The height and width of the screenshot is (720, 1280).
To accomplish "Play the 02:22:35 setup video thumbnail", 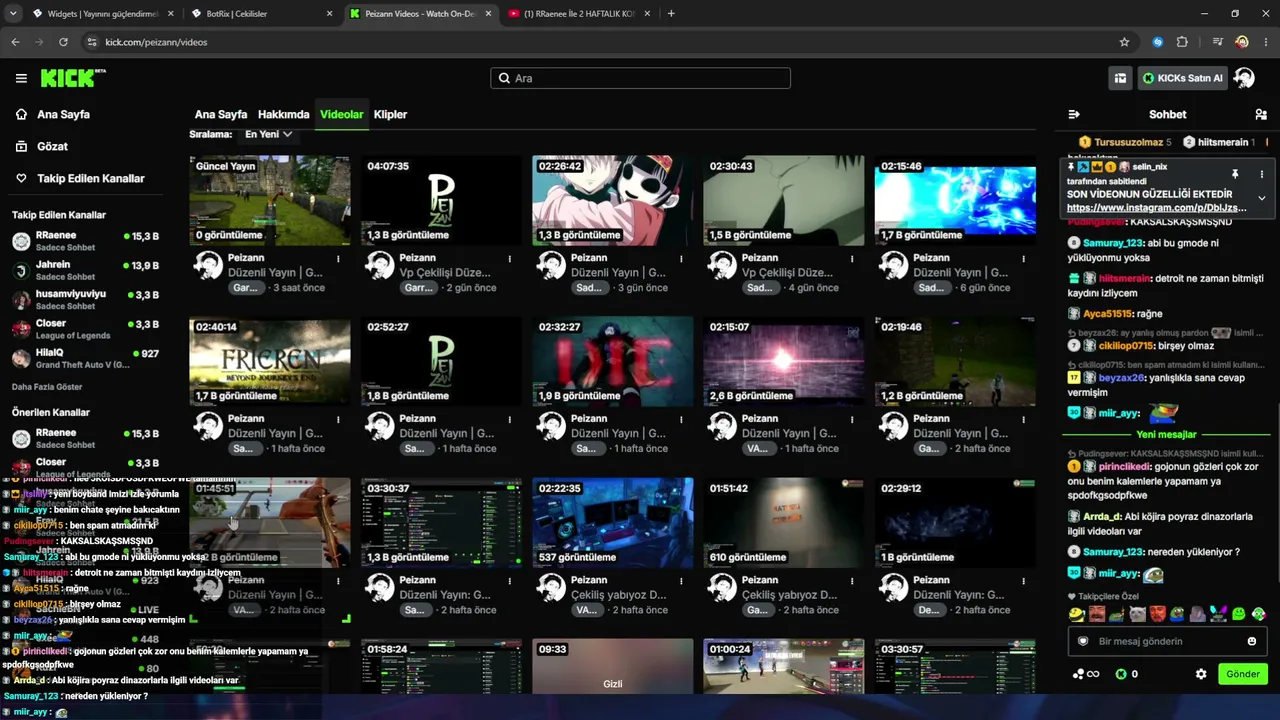I will tap(613, 523).
